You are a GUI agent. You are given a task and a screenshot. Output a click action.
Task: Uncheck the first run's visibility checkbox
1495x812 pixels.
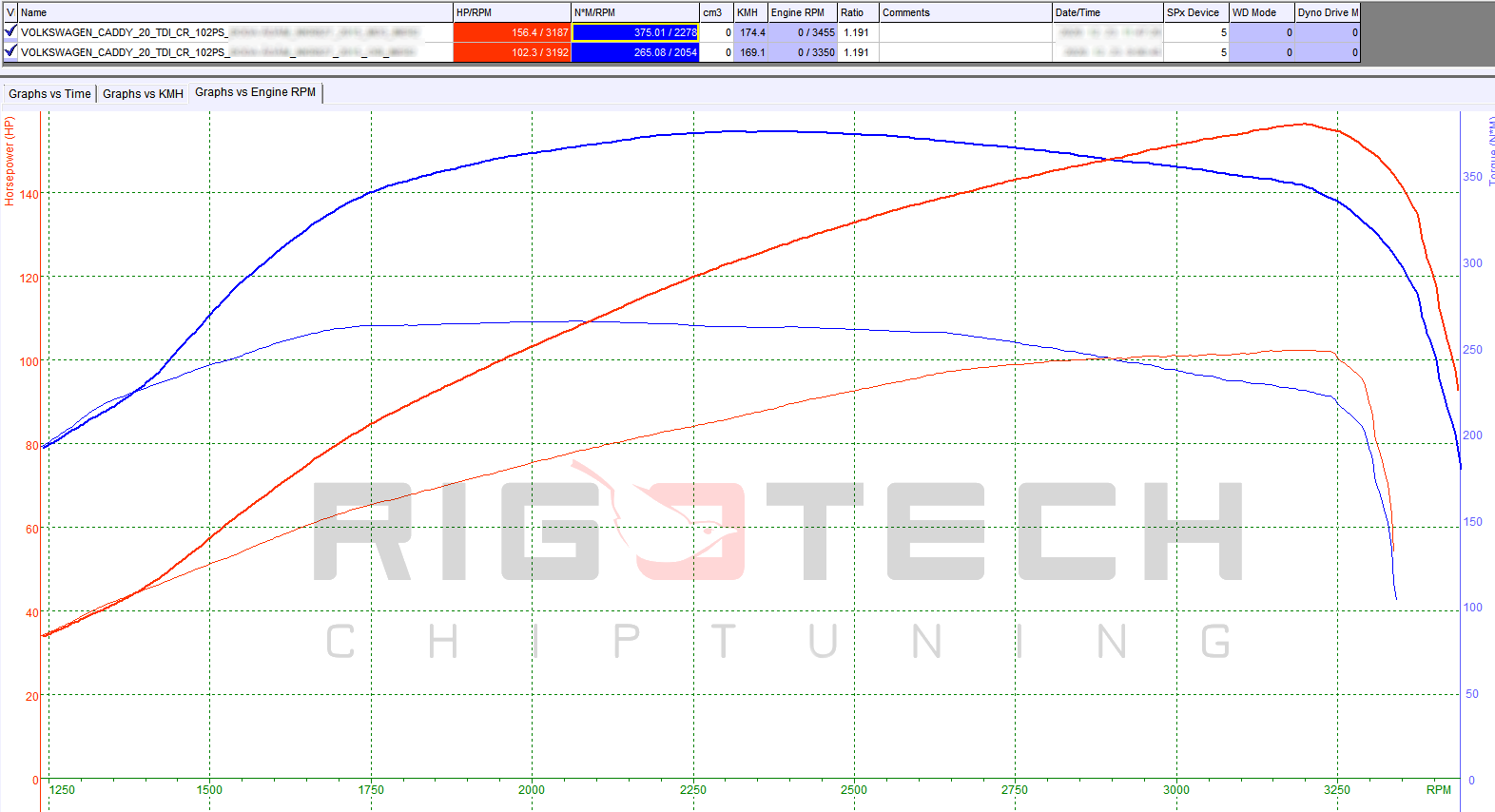[10, 31]
